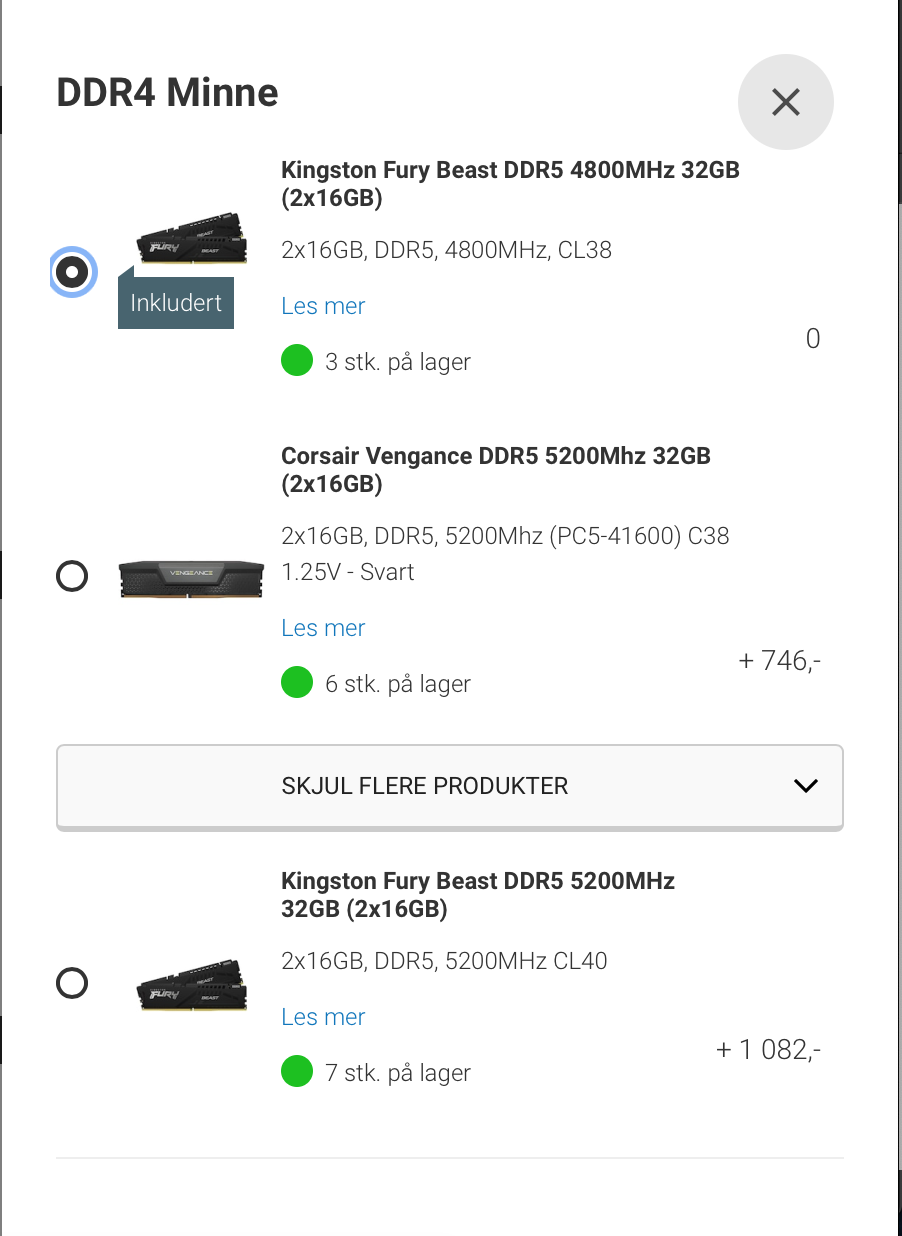Click the + 746,- price label

(780, 660)
